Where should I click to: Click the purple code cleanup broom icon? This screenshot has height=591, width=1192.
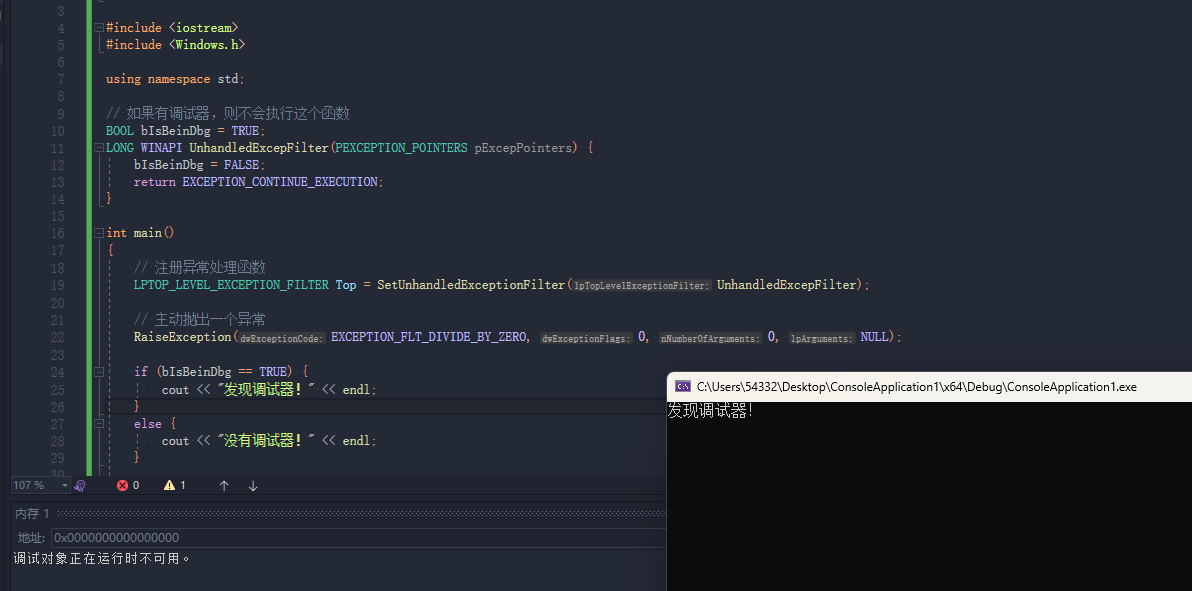(x=80, y=485)
